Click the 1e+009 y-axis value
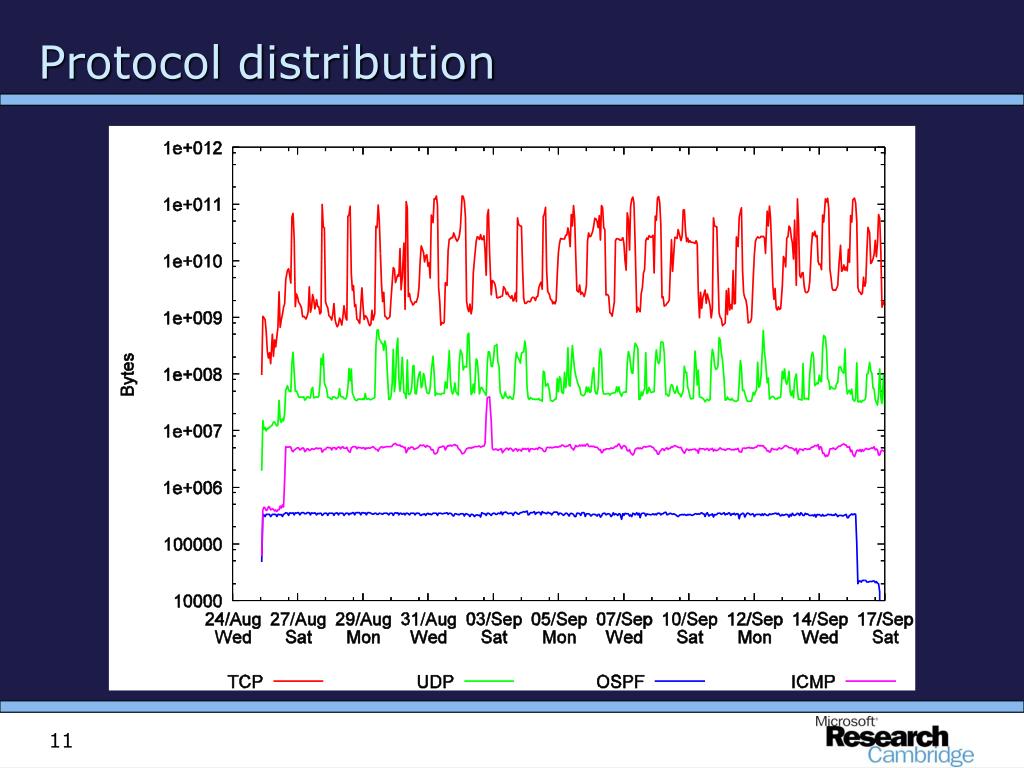The image size is (1024, 768). [193, 318]
